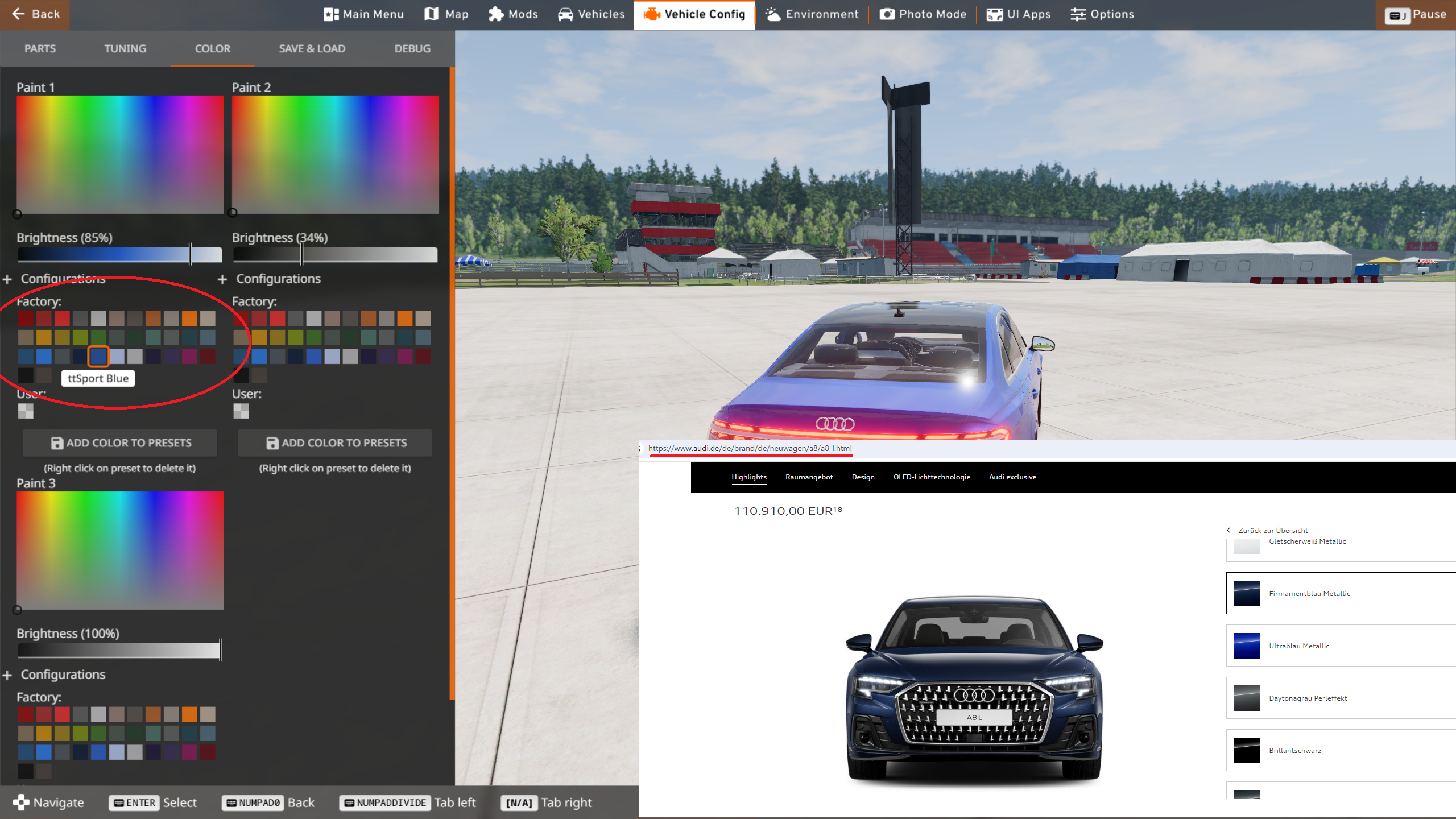Open the Audi exclusive tab
The image size is (1456, 819).
(x=1012, y=477)
